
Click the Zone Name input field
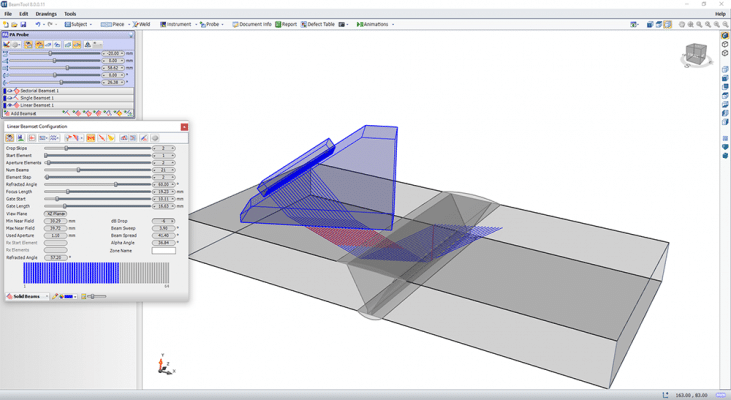click(x=164, y=251)
